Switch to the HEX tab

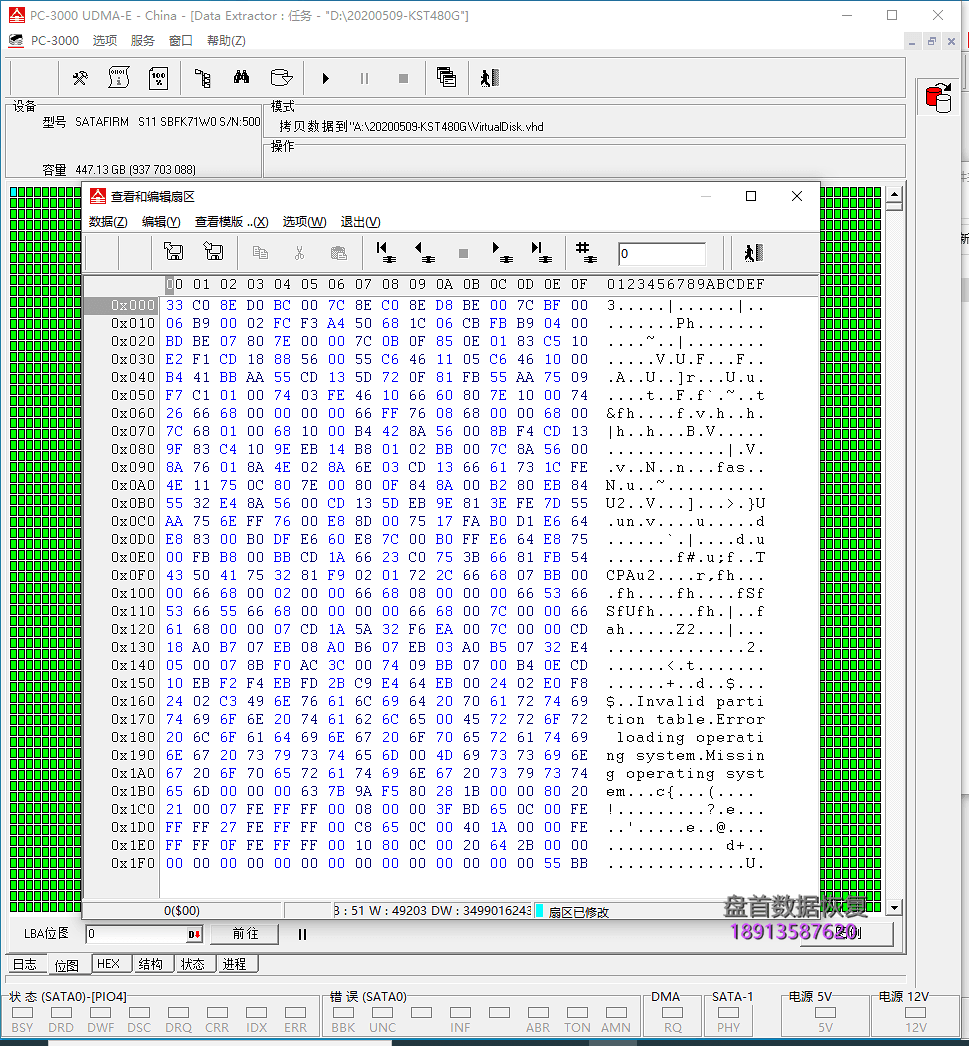tap(109, 964)
